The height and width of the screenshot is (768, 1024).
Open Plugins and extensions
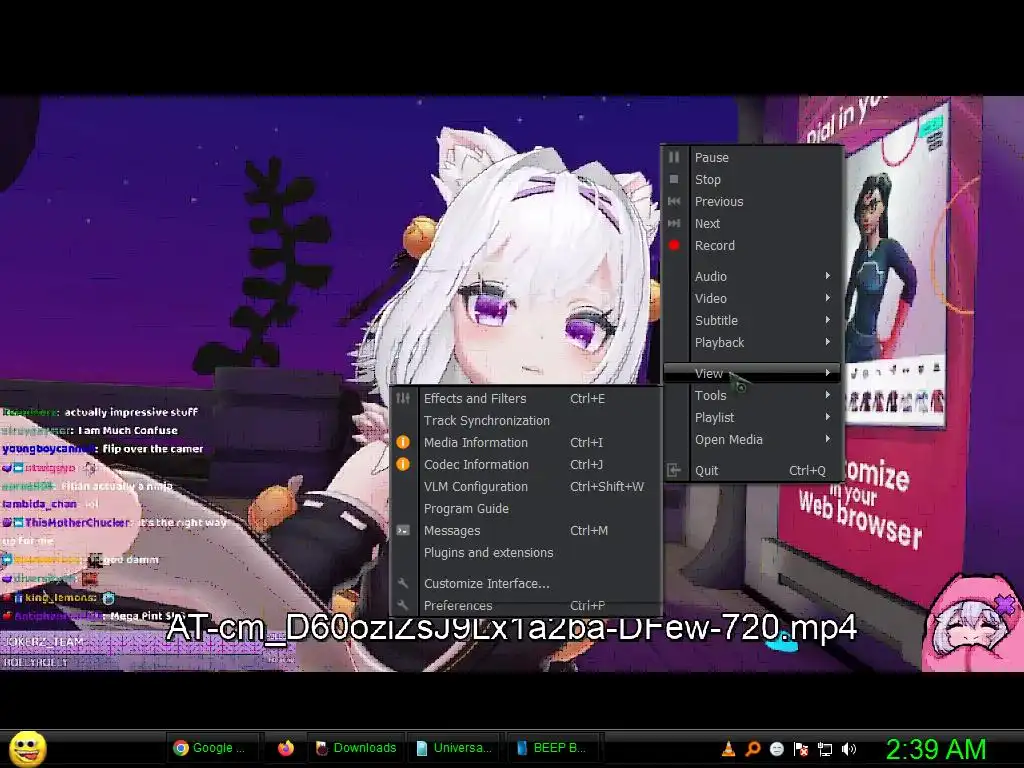tap(526, 553)
